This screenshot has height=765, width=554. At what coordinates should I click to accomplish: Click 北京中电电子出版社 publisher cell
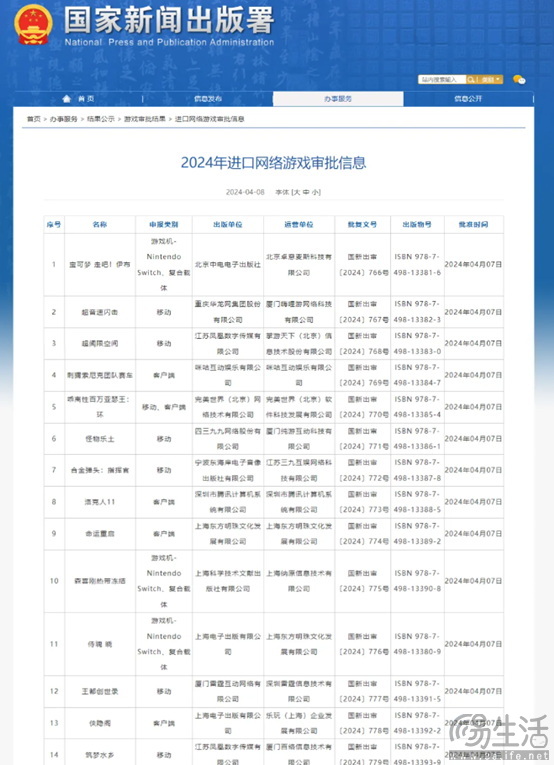[228, 264]
